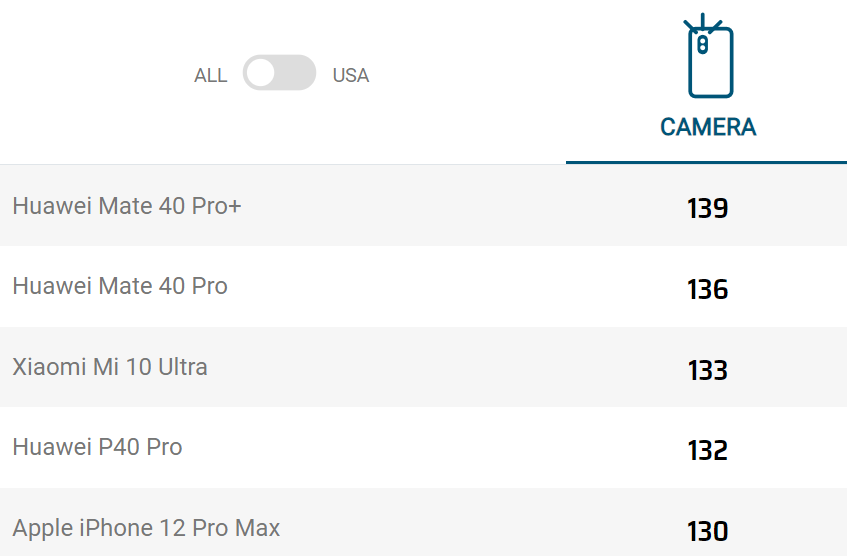Image resolution: width=847 pixels, height=556 pixels.
Task: Select the ALL label beside the switch
Action: (x=211, y=76)
